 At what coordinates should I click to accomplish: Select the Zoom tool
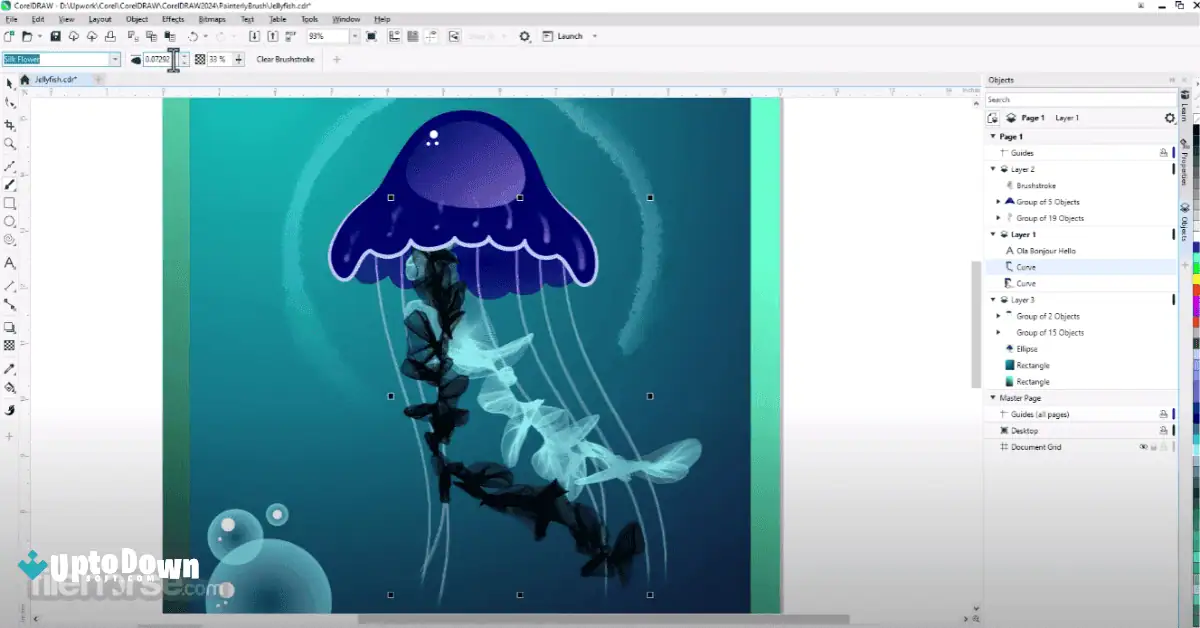click(10, 144)
